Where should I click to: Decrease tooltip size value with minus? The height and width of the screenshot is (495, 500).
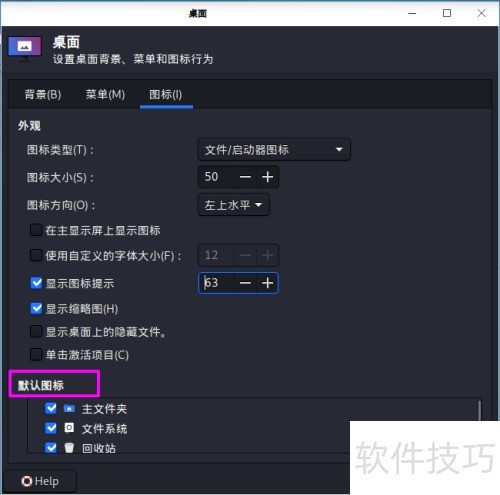pos(245,283)
